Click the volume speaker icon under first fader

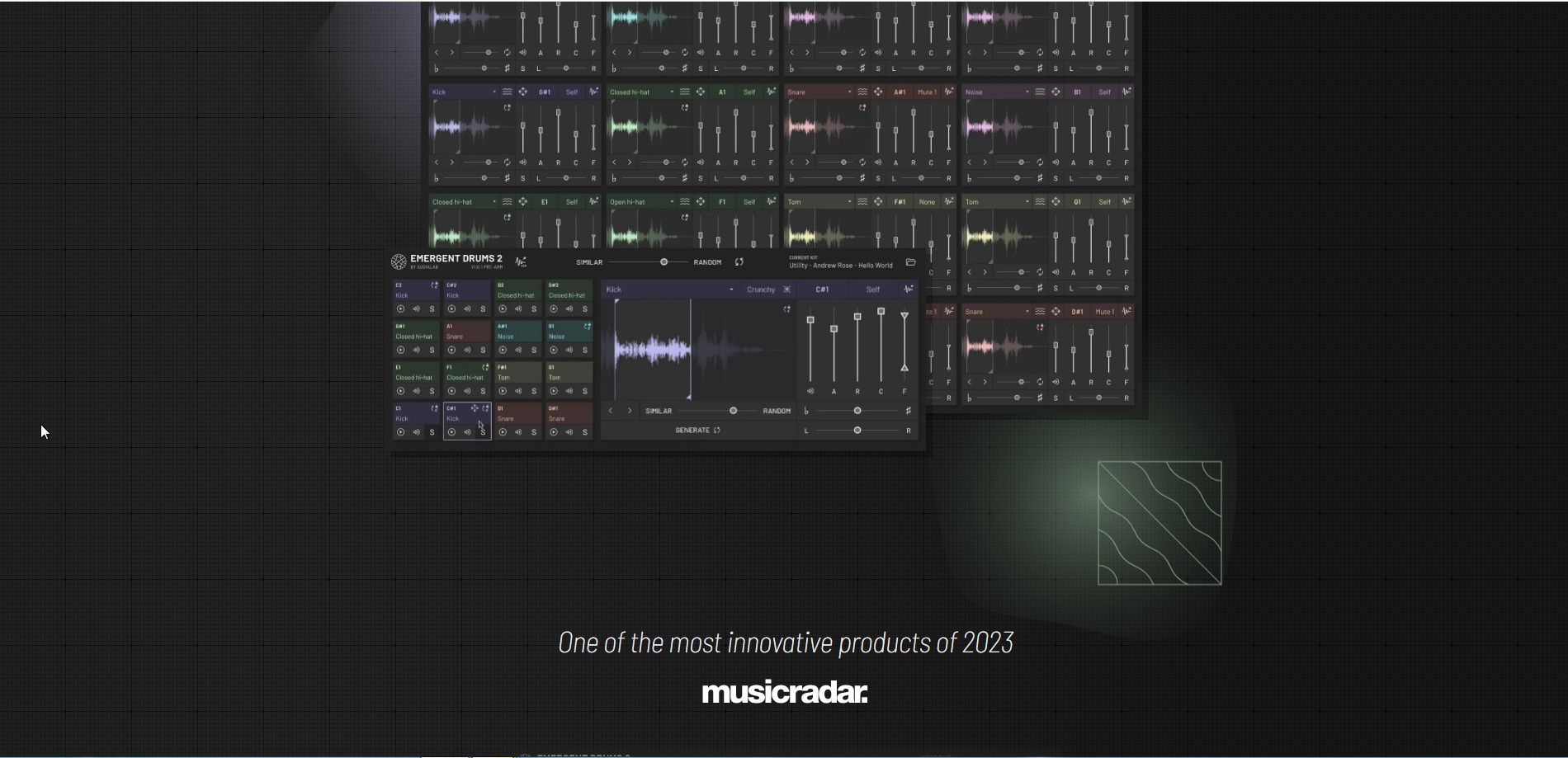point(810,392)
